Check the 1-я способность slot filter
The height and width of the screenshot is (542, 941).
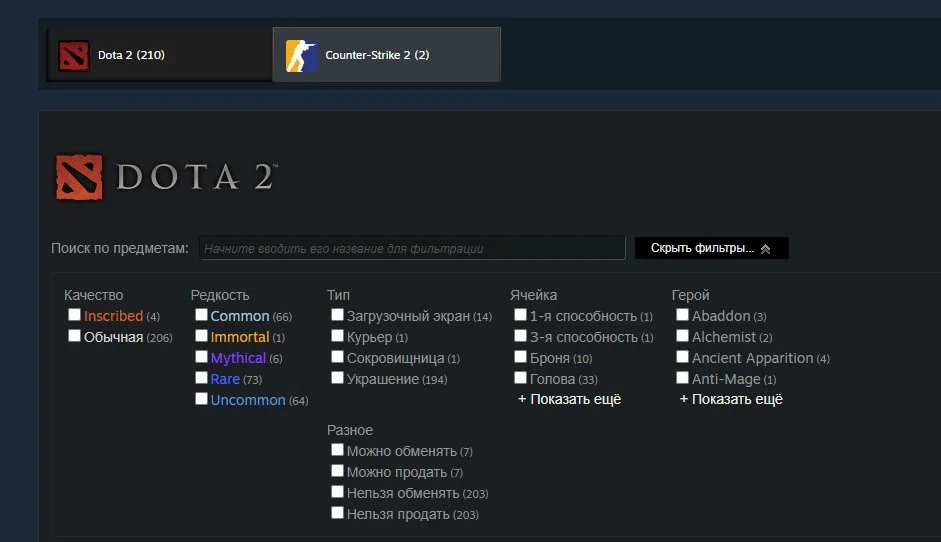(x=520, y=315)
